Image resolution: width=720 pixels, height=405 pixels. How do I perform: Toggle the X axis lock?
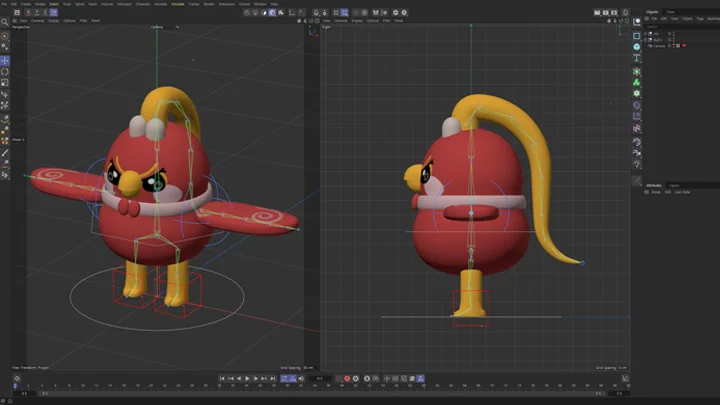pyautogui.click(x=28, y=13)
